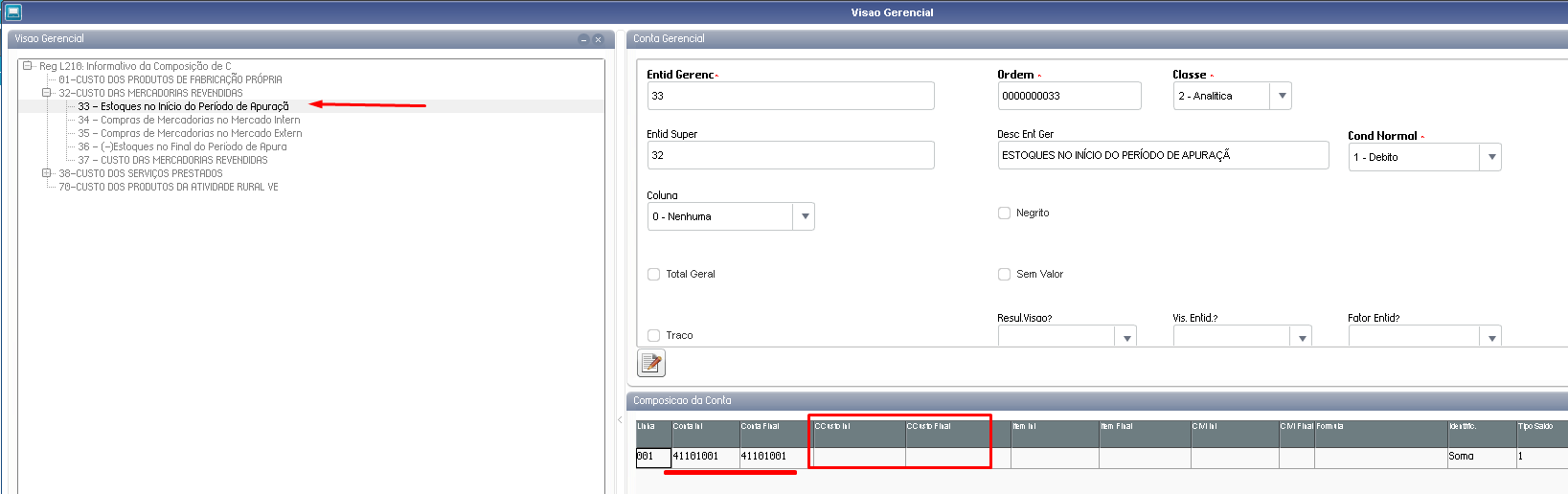Click the Tipo Saldo cell showing 1

coord(1542,457)
